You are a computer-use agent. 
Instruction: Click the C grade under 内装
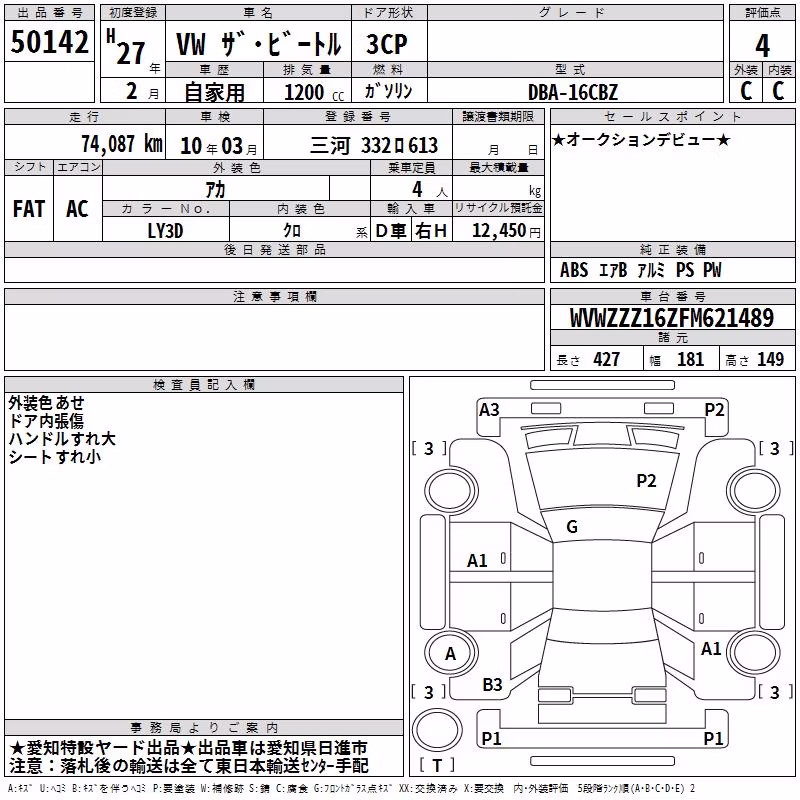778,90
